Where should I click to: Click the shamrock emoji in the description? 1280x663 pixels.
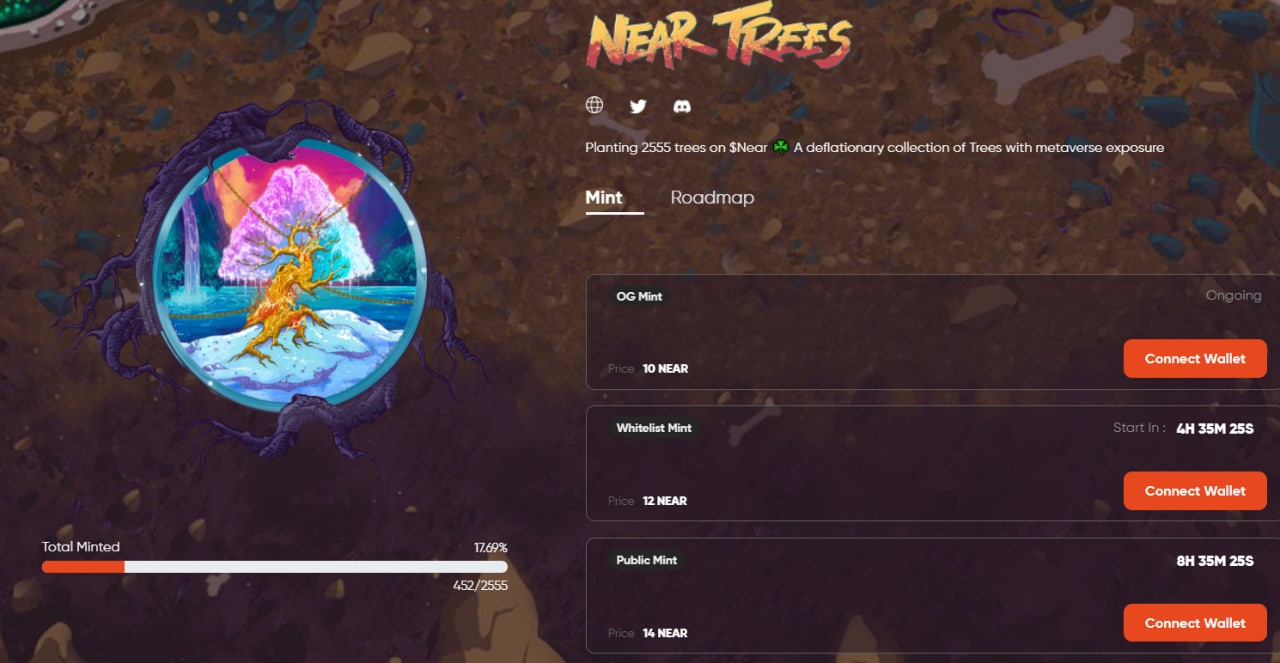click(x=780, y=148)
